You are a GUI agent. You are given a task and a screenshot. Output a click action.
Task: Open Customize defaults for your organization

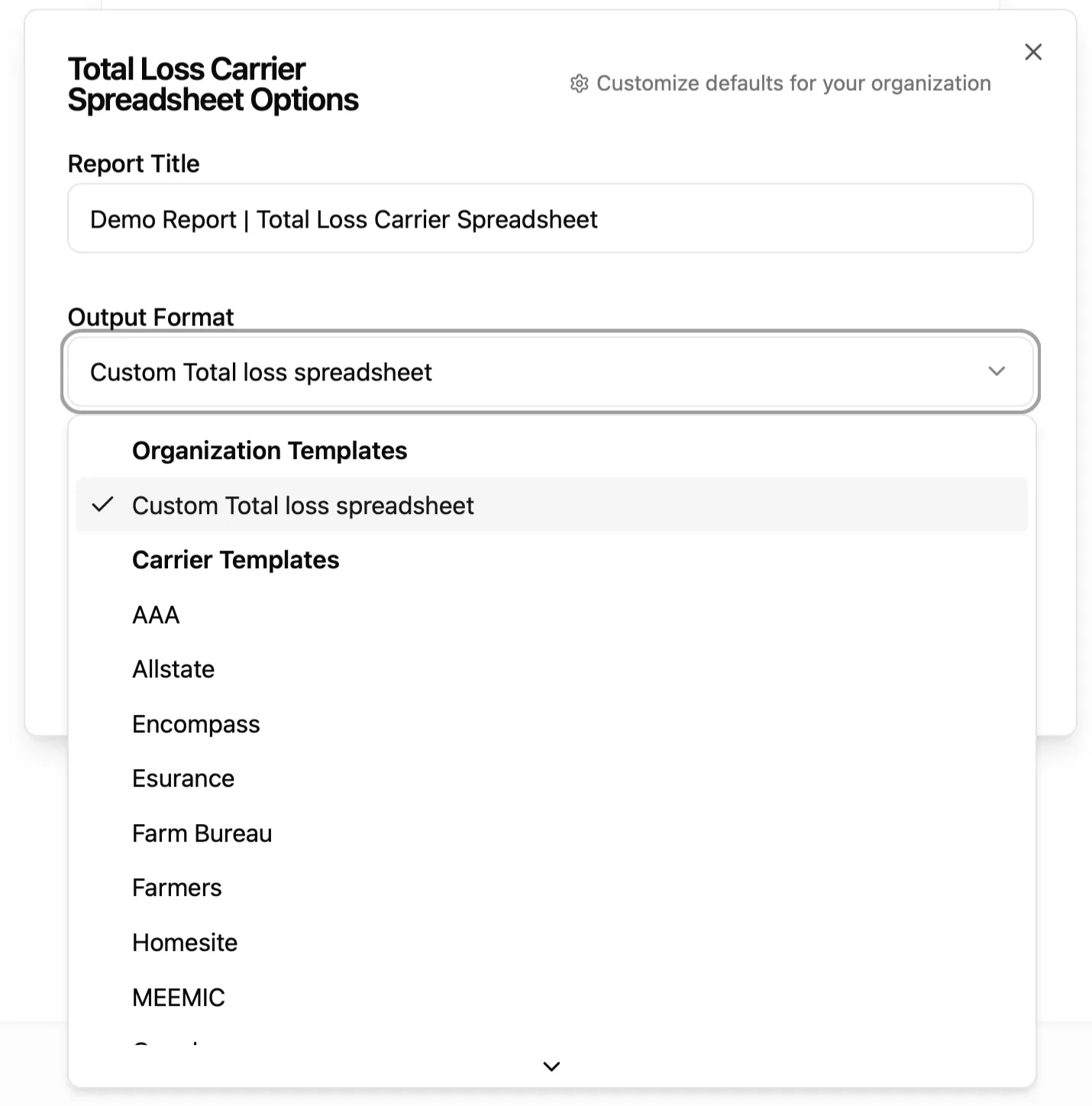(x=780, y=83)
